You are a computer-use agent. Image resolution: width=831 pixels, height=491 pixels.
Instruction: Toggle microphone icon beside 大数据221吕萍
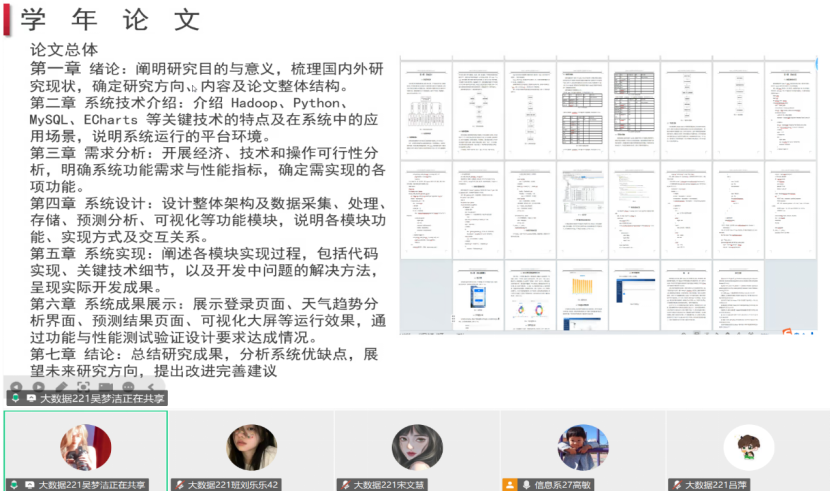pyautogui.click(x=676, y=484)
